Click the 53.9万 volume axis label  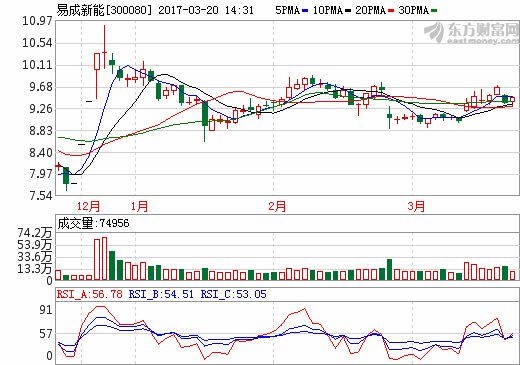pyautogui.click(x=35, y=245)
